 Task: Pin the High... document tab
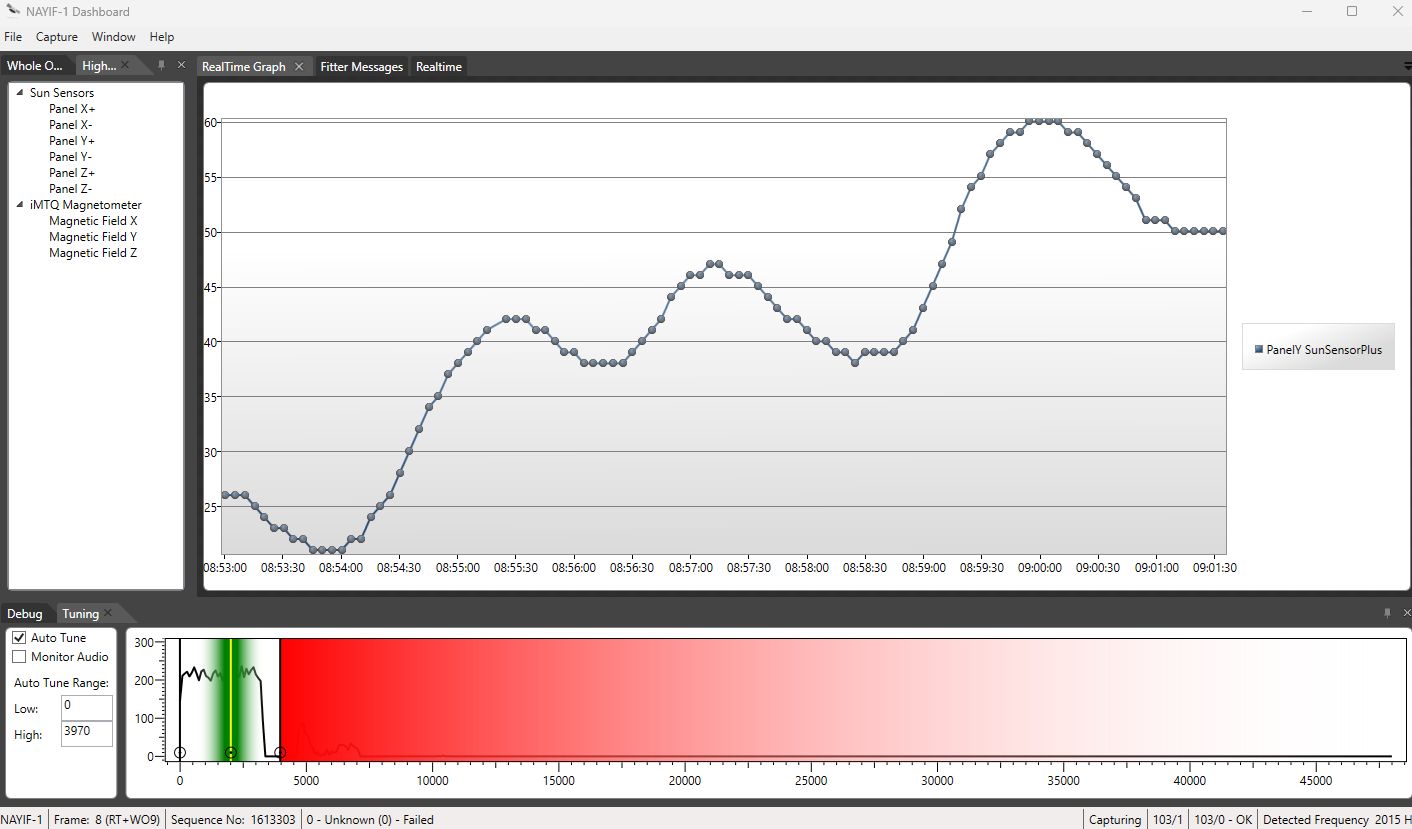pyautogui.click(x=162, y=64)
